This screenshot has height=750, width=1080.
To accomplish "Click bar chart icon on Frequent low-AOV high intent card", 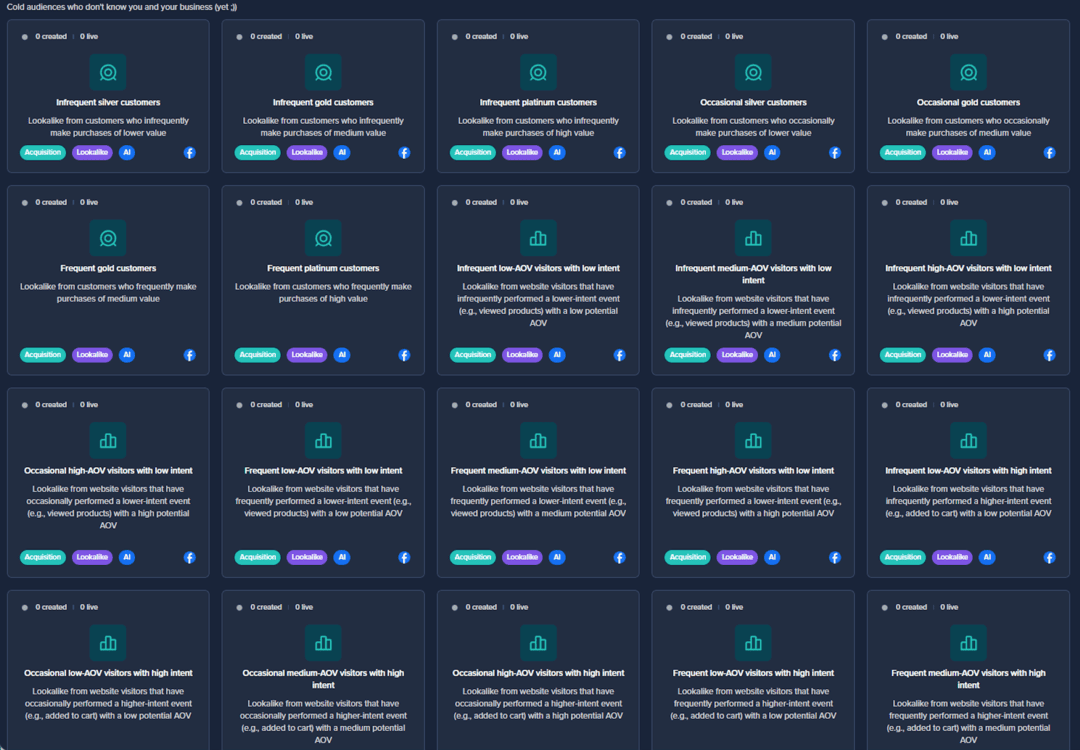I will pos(754,643).
